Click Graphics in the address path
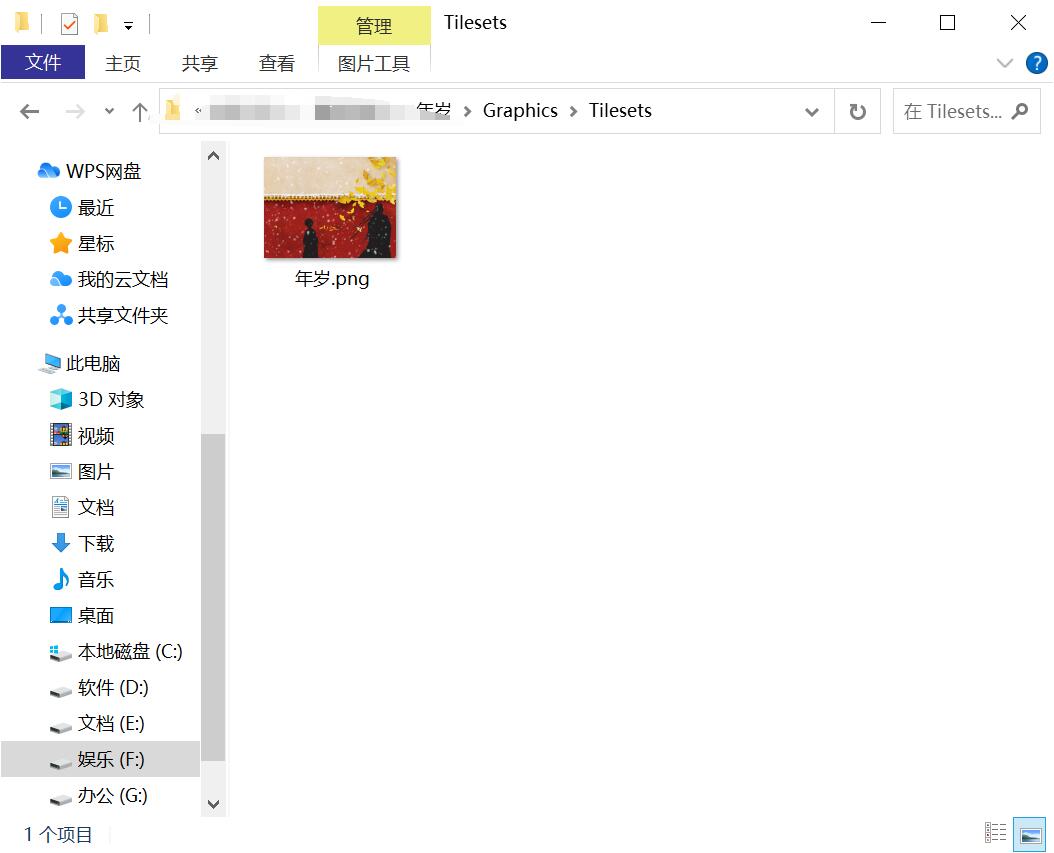Screen dimensions: 1054x853 coord(520,110)
